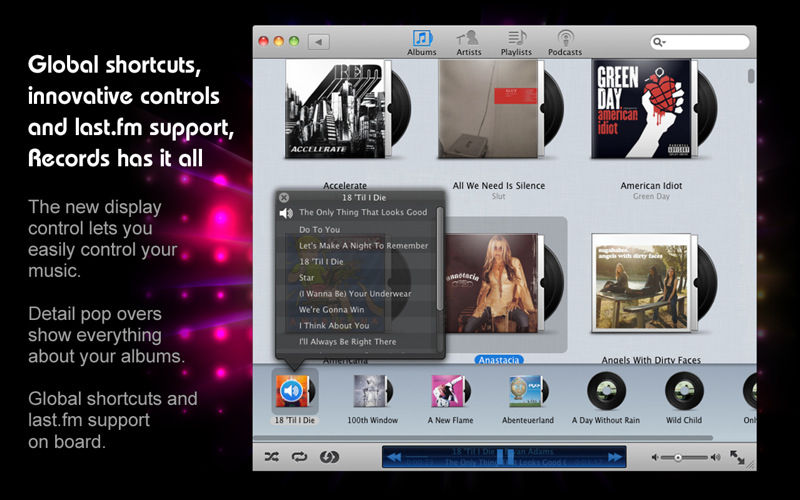
Task: Select the Abenteuerland shelf album
Action: pos(528,391)
